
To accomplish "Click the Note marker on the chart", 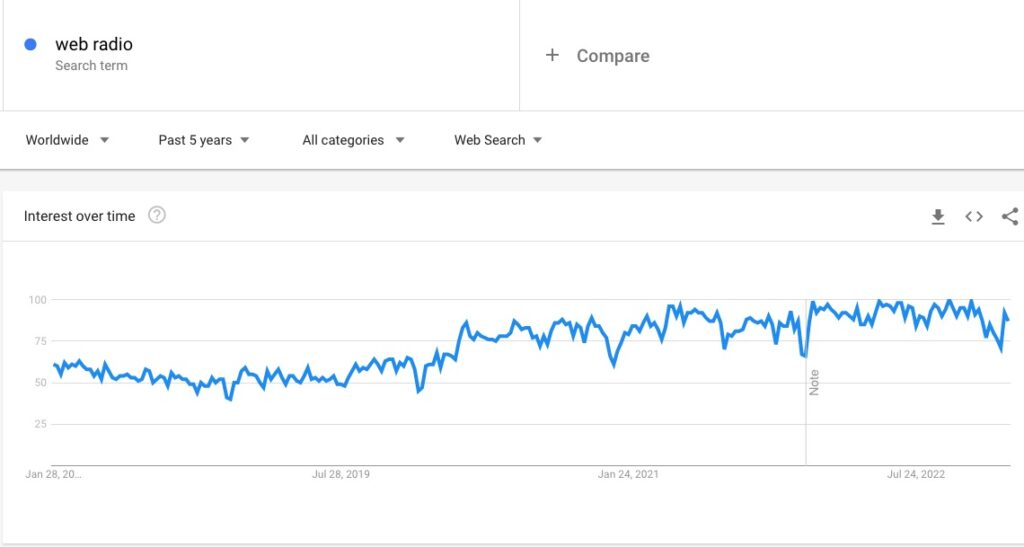I will pos(814,382).
